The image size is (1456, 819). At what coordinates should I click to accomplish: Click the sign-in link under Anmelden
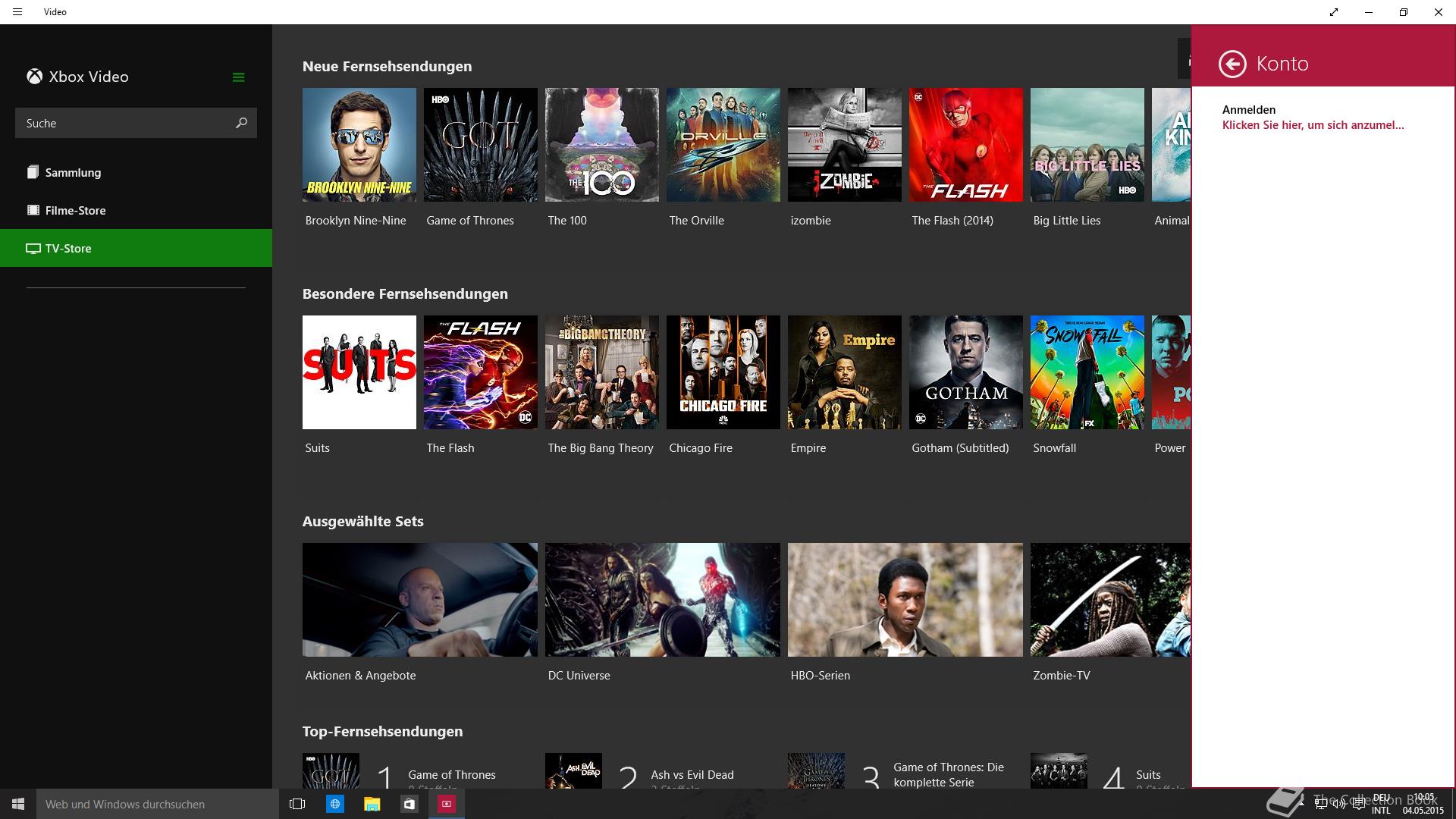click(x=1313, y=125)
